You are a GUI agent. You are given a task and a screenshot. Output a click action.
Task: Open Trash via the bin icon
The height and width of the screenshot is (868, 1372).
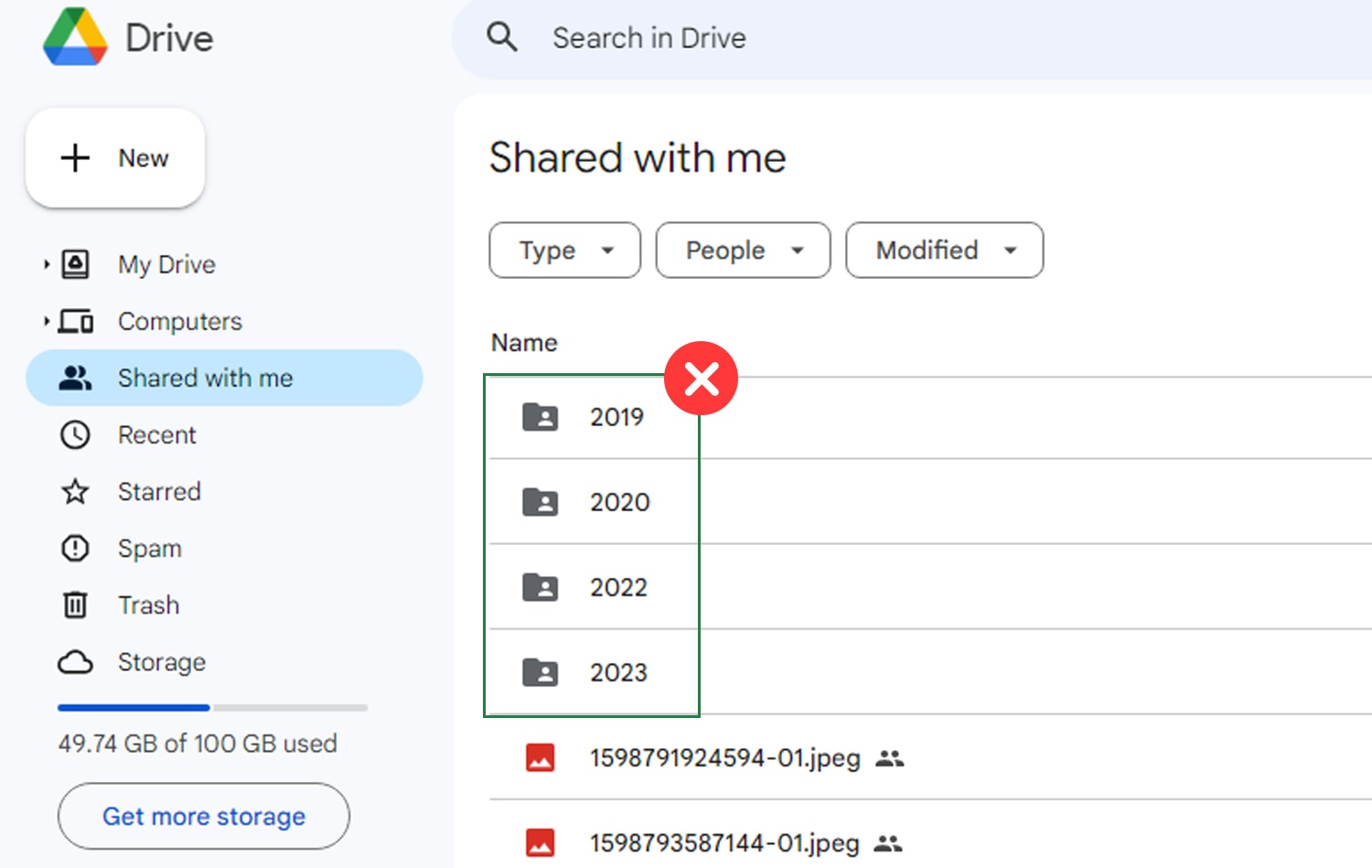click(x=73, y=605)
